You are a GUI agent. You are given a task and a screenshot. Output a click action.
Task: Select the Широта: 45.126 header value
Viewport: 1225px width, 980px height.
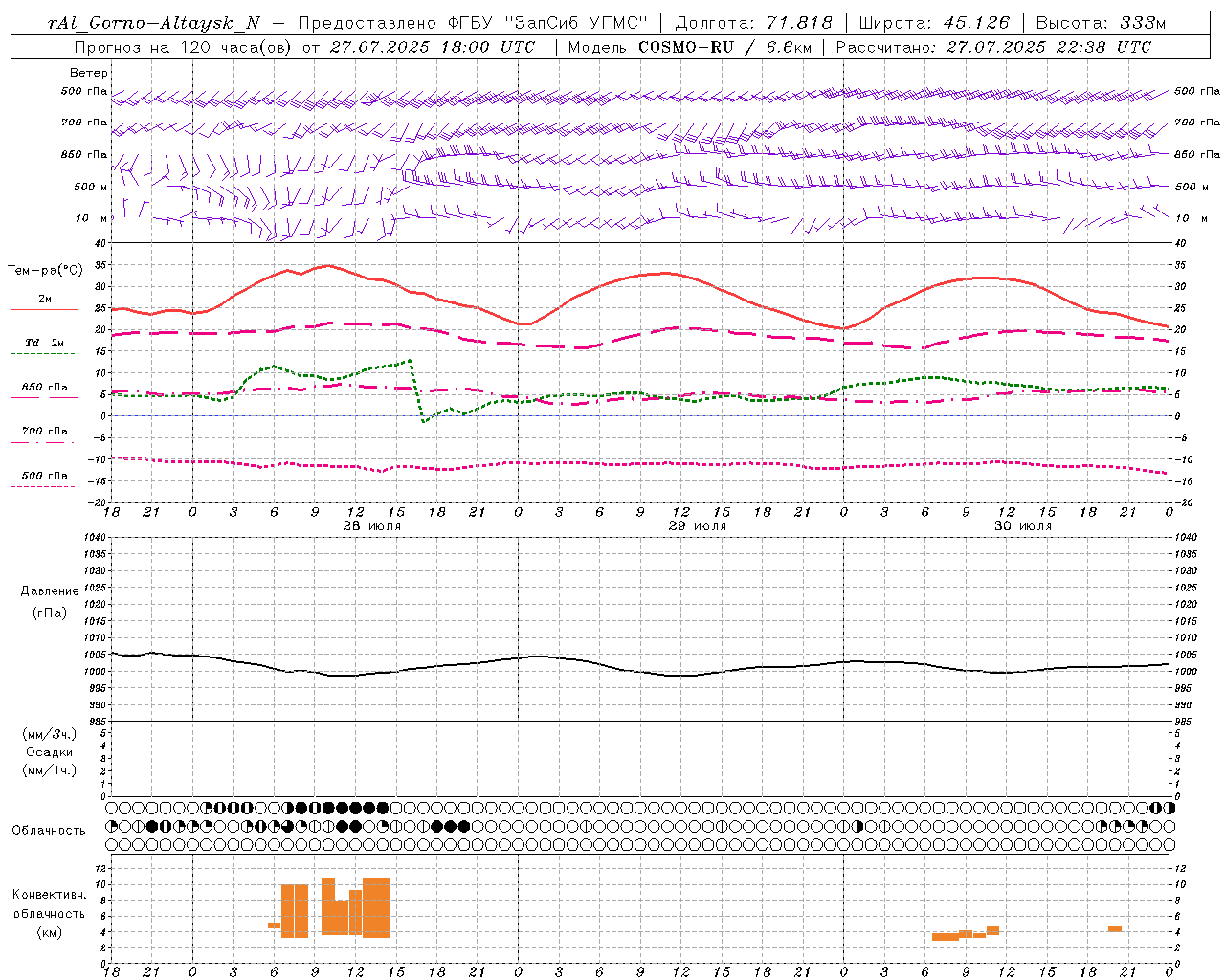click(x=934, y=23)
